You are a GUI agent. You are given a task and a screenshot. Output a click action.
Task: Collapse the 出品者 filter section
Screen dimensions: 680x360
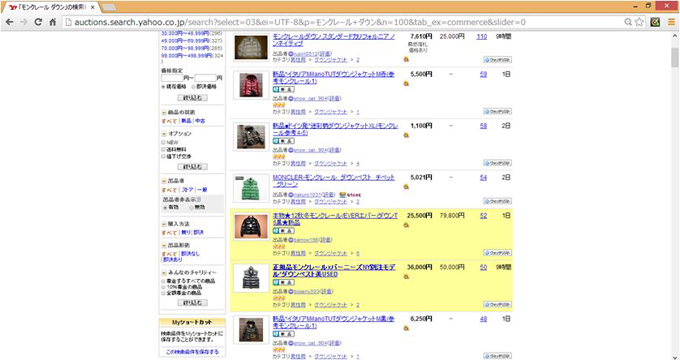coord(164,181)
